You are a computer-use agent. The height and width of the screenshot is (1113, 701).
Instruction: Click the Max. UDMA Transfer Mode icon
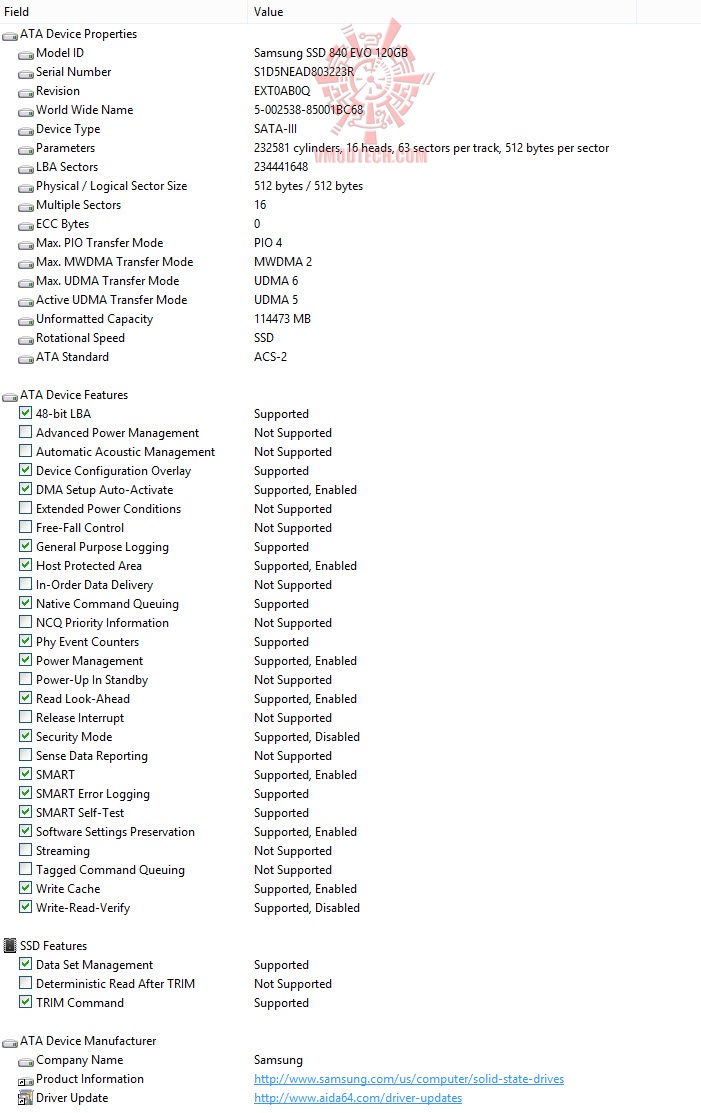[x=26, y=283]
